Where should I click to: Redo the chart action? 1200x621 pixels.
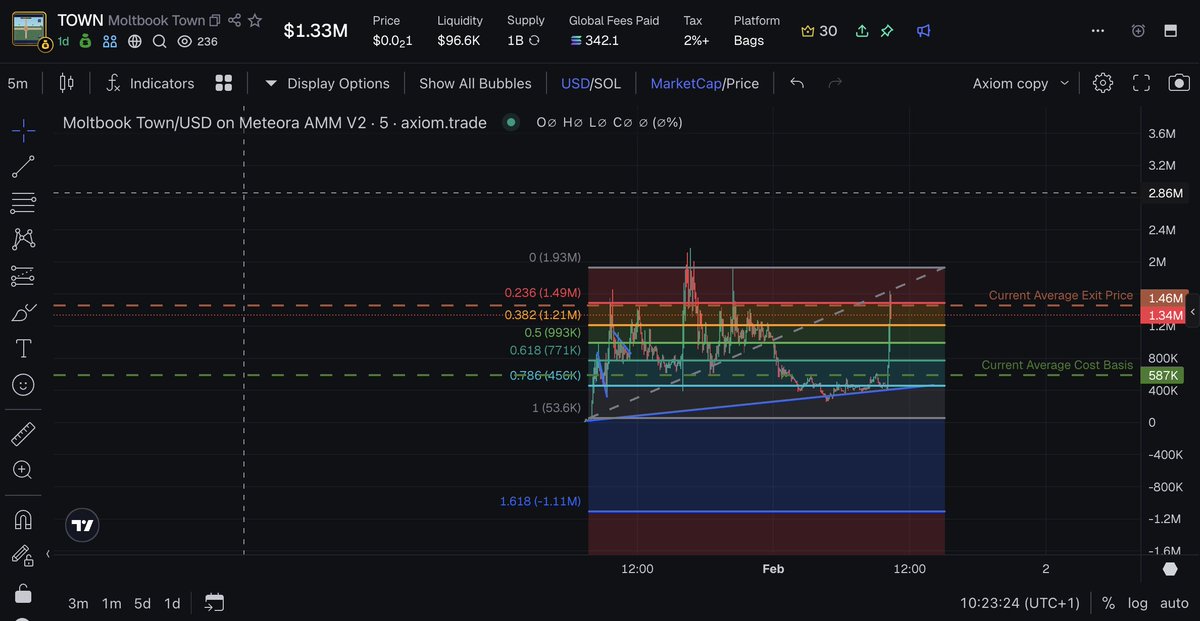pyautogui.click(x=836, y=83)
